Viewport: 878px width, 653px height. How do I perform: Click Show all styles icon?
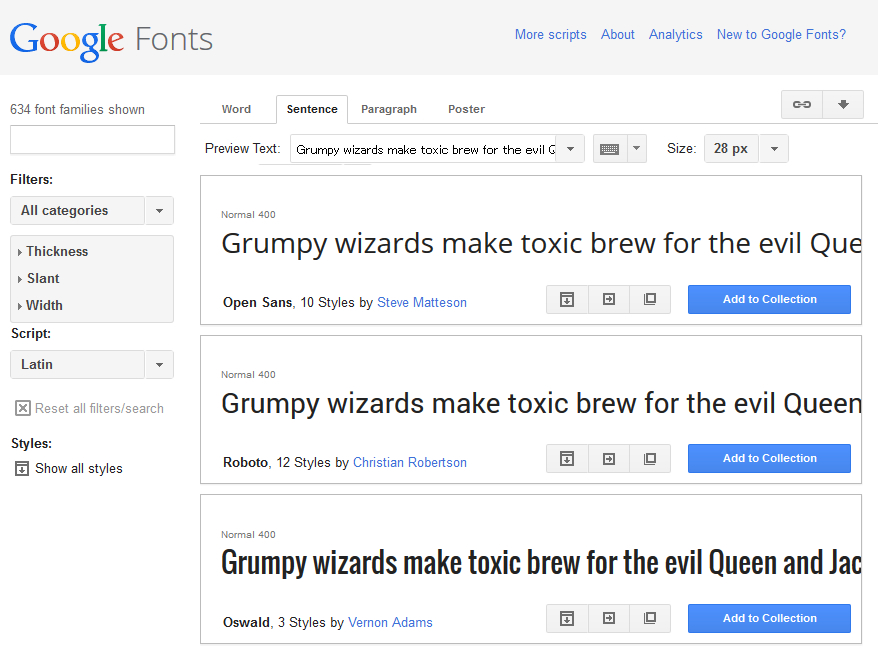pos(22,468)
